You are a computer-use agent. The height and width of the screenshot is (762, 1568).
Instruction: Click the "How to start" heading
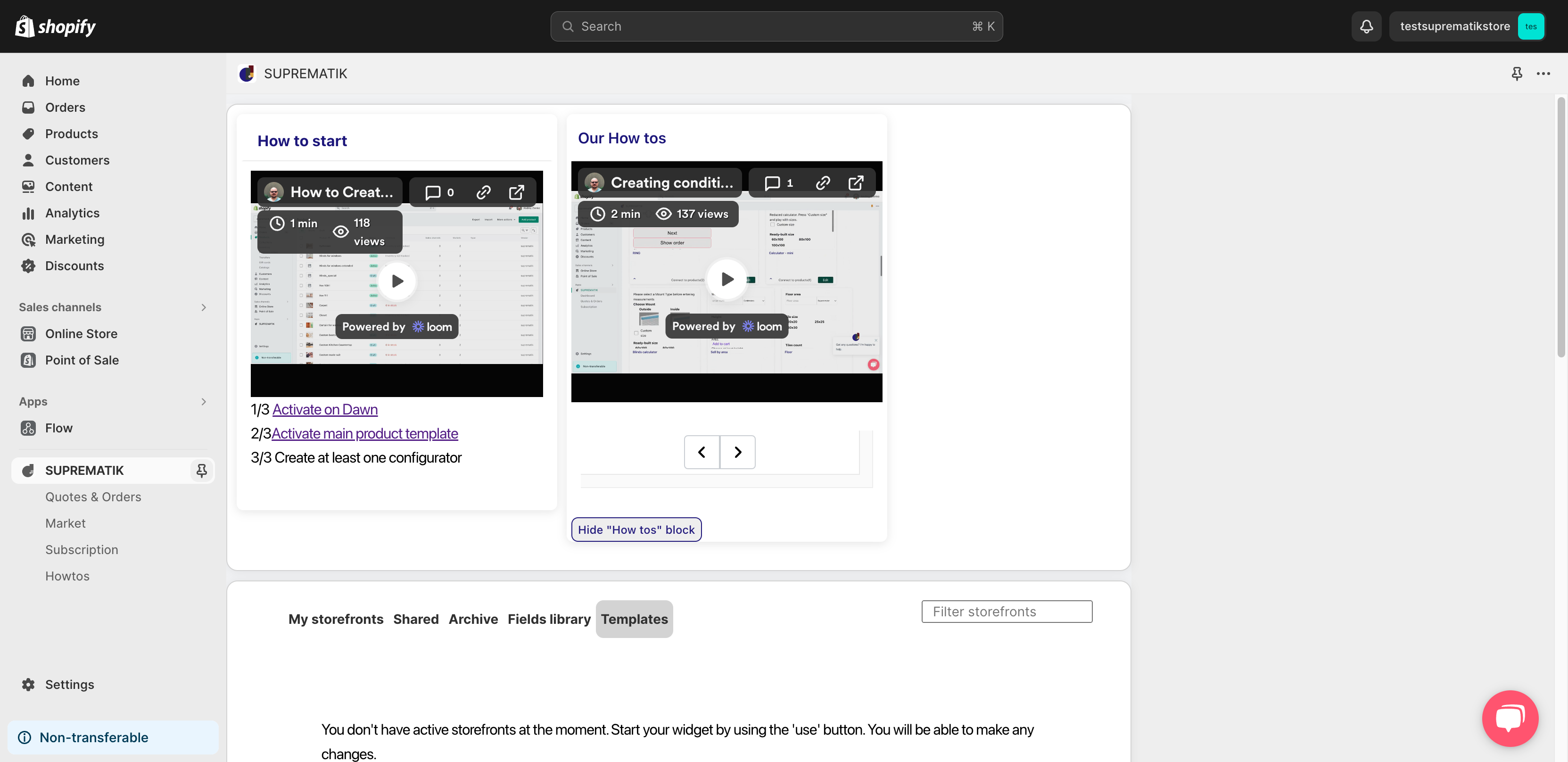pos(302,141)
